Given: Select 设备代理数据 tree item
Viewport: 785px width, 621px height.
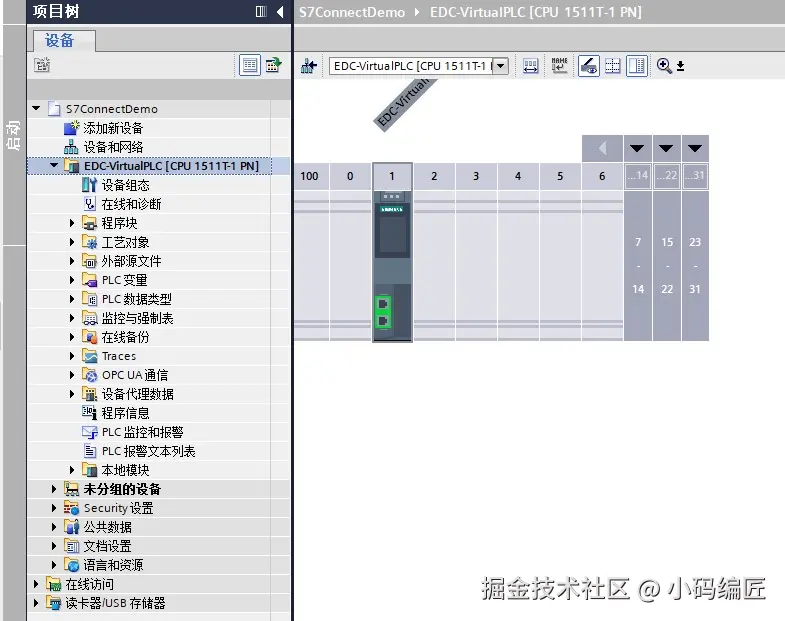Looking at the screenshot, I should click(138, 394).
